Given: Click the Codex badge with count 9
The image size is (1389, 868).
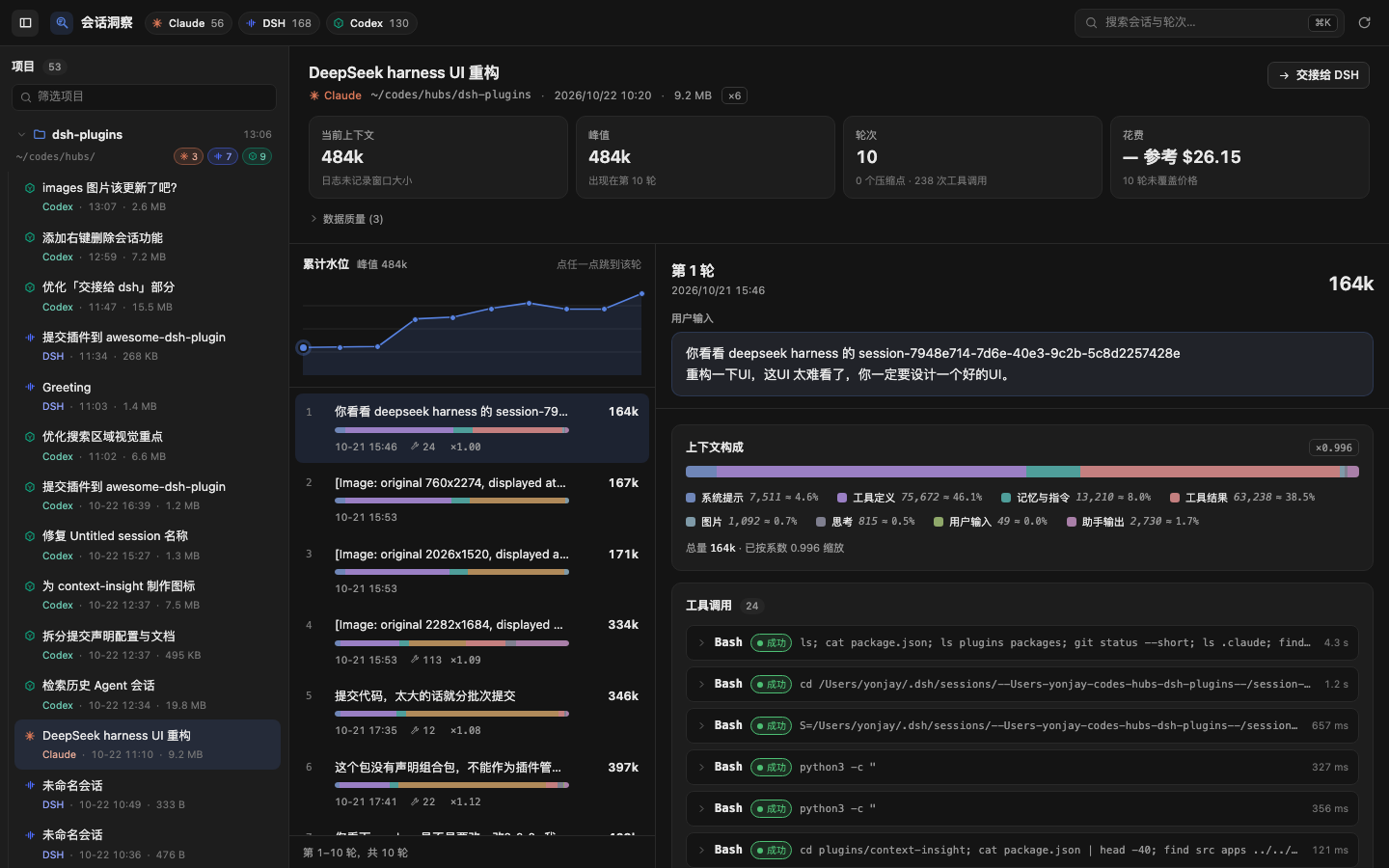Looking at the screenshot, I should coord(257,156).
